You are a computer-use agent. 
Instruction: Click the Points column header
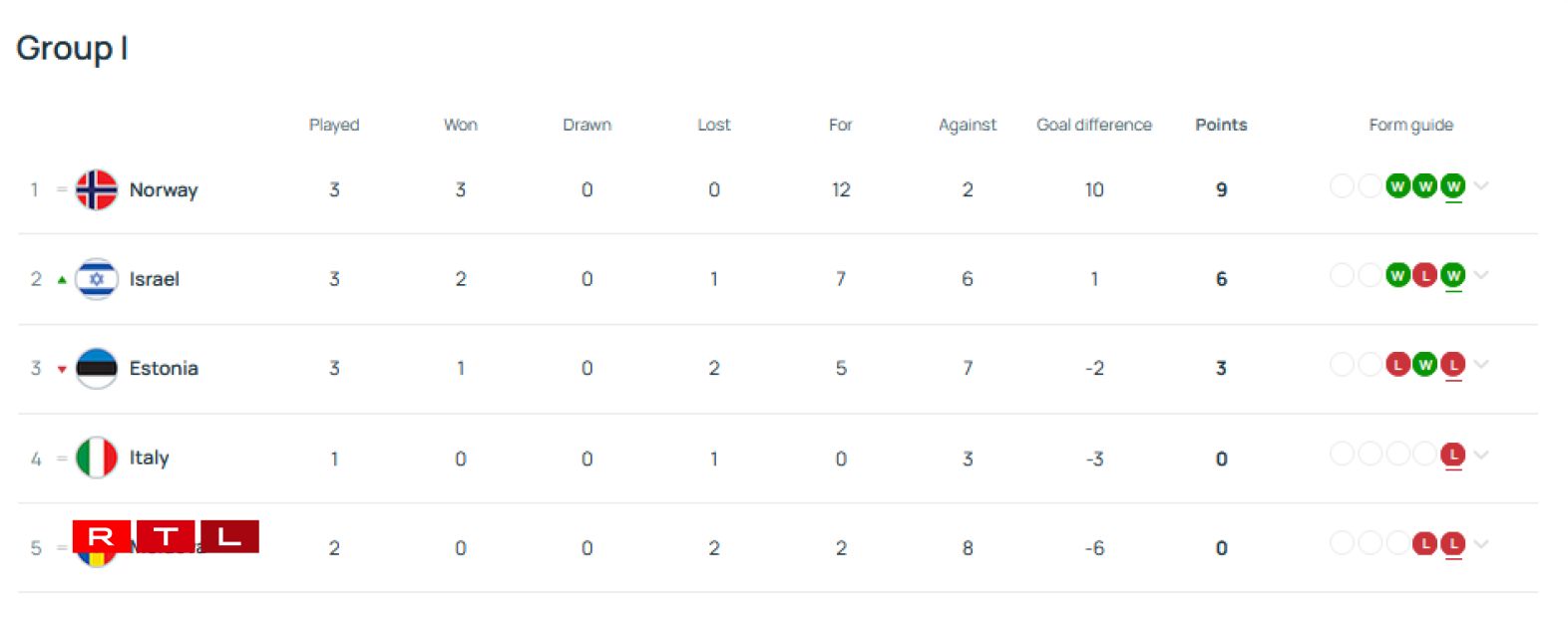pos(1221,125)
